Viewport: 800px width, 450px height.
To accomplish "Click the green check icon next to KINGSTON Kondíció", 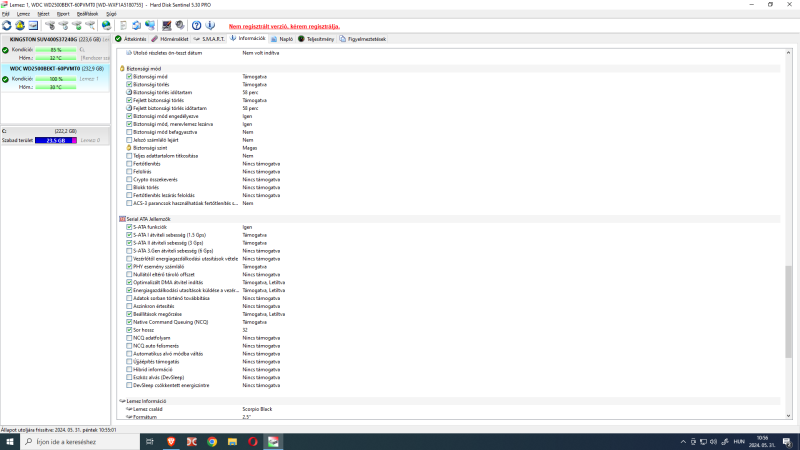I will (x=6, y=50).
